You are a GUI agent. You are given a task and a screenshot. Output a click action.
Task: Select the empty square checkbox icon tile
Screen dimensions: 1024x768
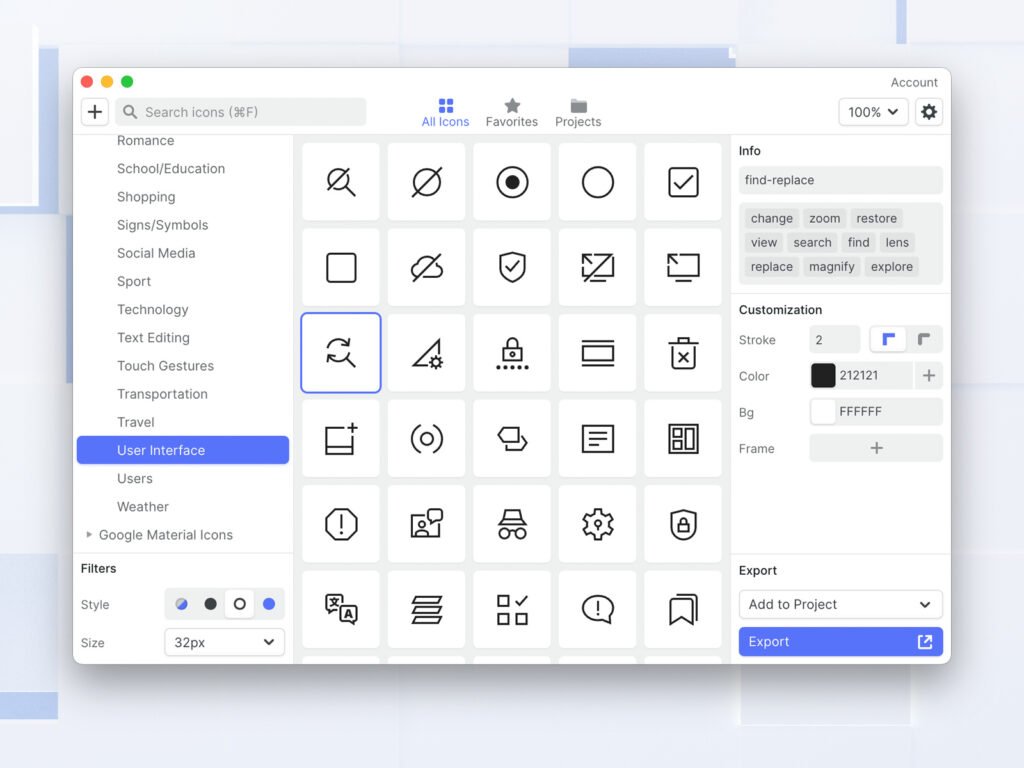[340, 267]
